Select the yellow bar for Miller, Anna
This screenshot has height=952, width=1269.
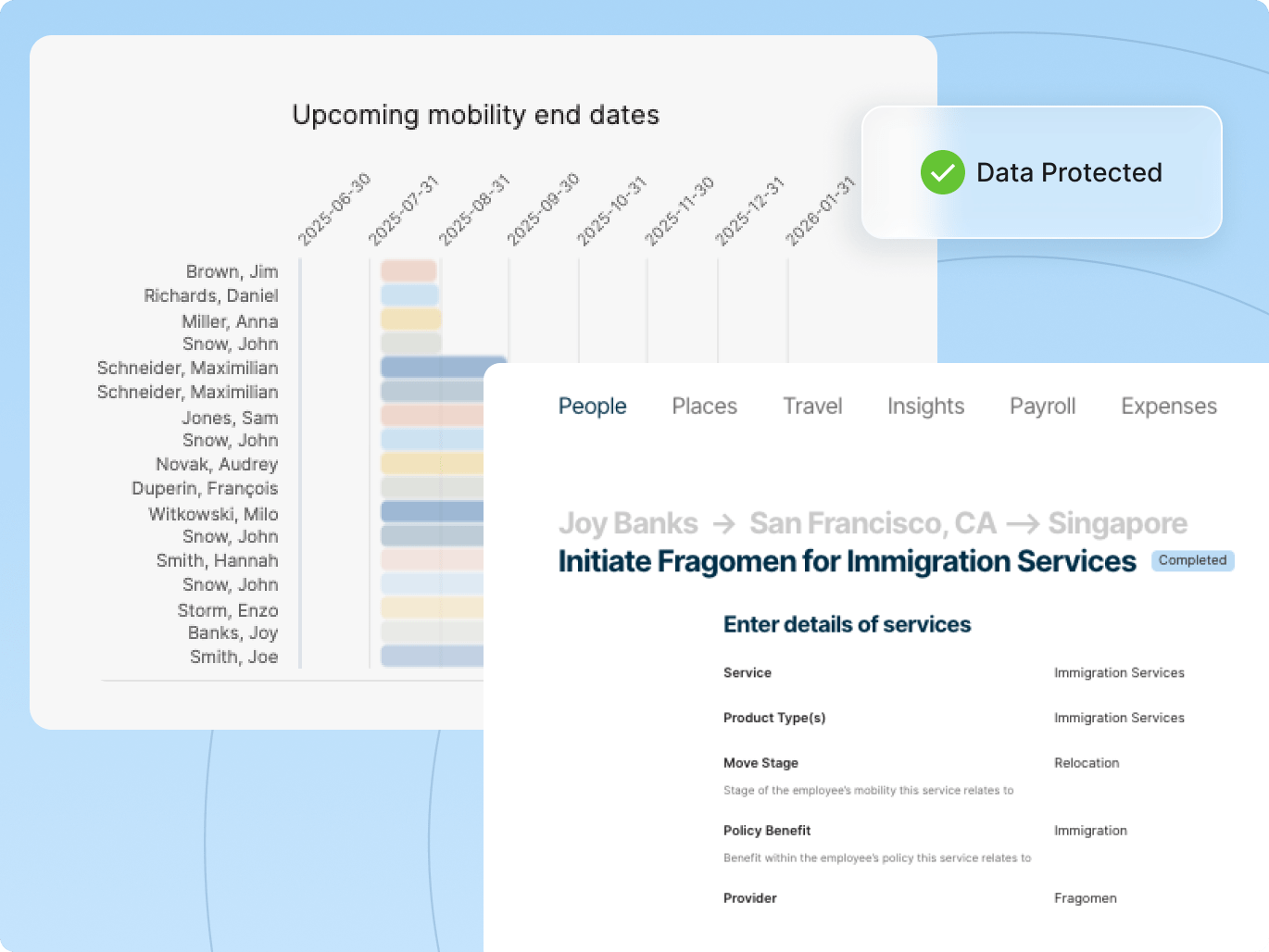[x=410, y=319]
